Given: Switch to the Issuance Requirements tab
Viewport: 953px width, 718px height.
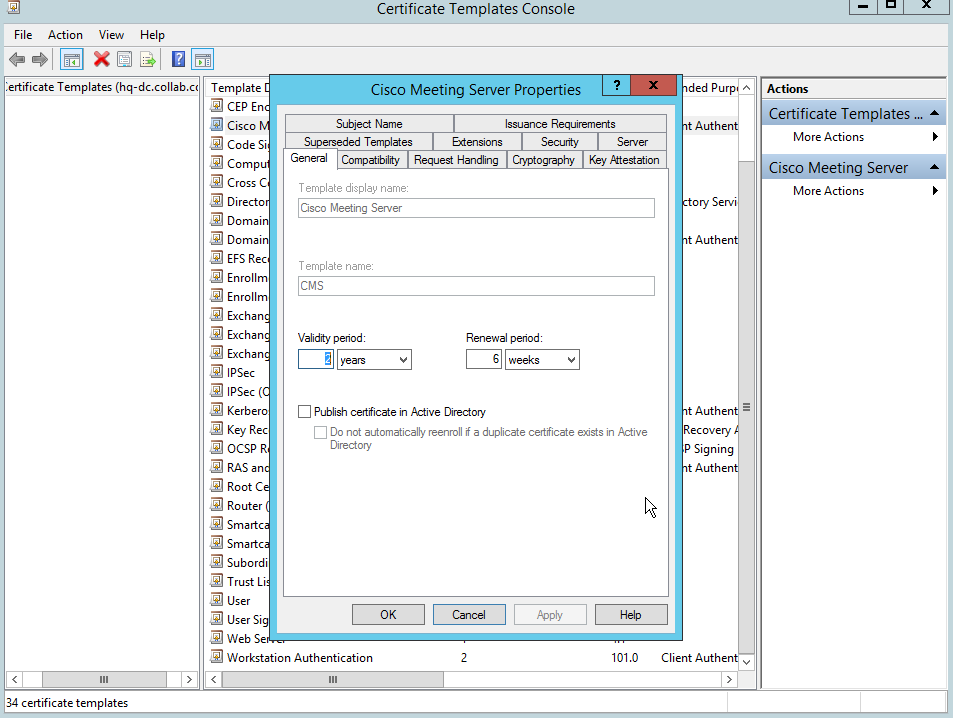Looking at the screenshot, I should [x=560, y=123].
